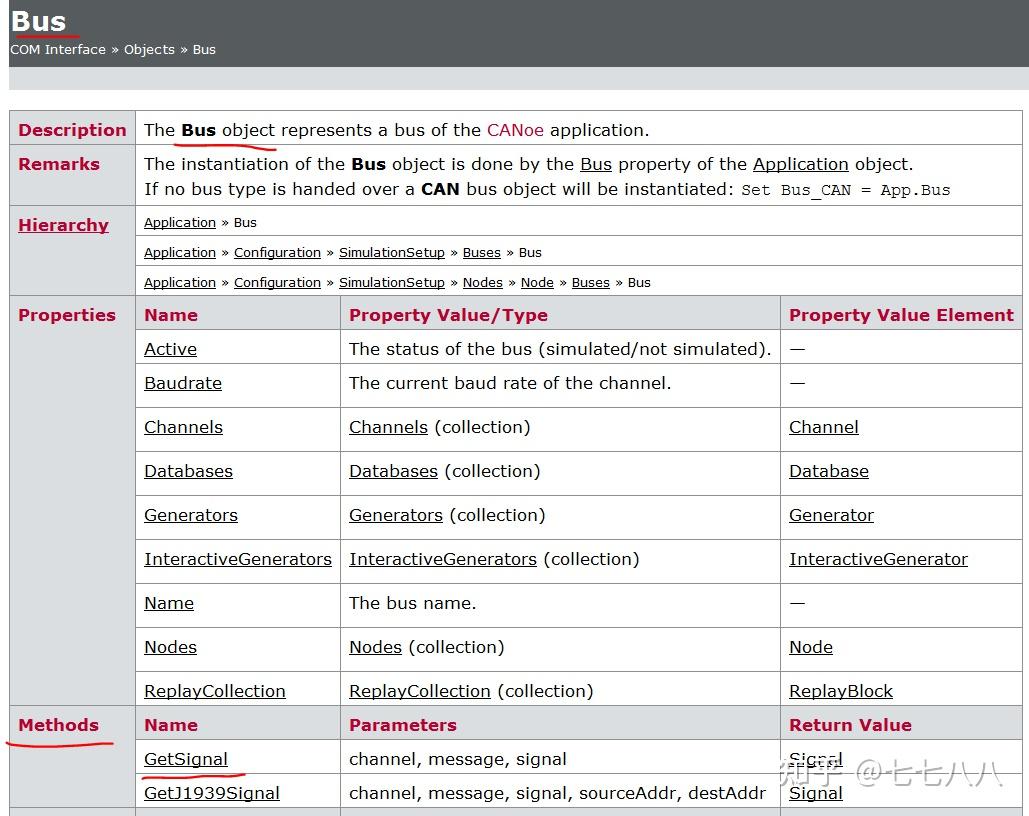This screenshot has height=816, width=1029.
Task: Open the ReplayBlock element link
Action: click(840, 691)
